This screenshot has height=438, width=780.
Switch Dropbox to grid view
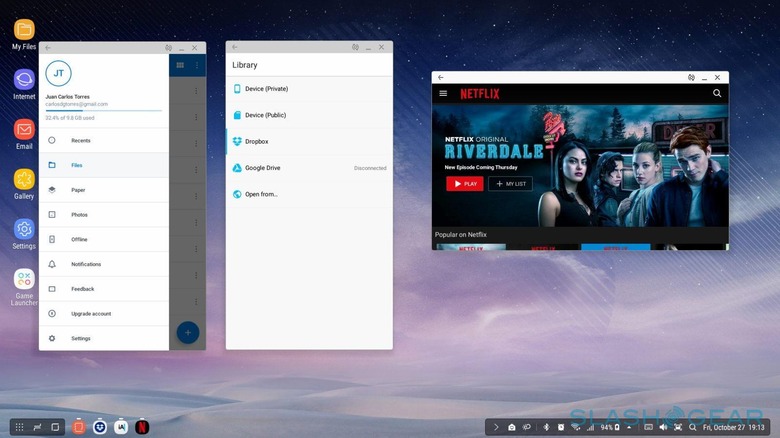pos(180,65)
